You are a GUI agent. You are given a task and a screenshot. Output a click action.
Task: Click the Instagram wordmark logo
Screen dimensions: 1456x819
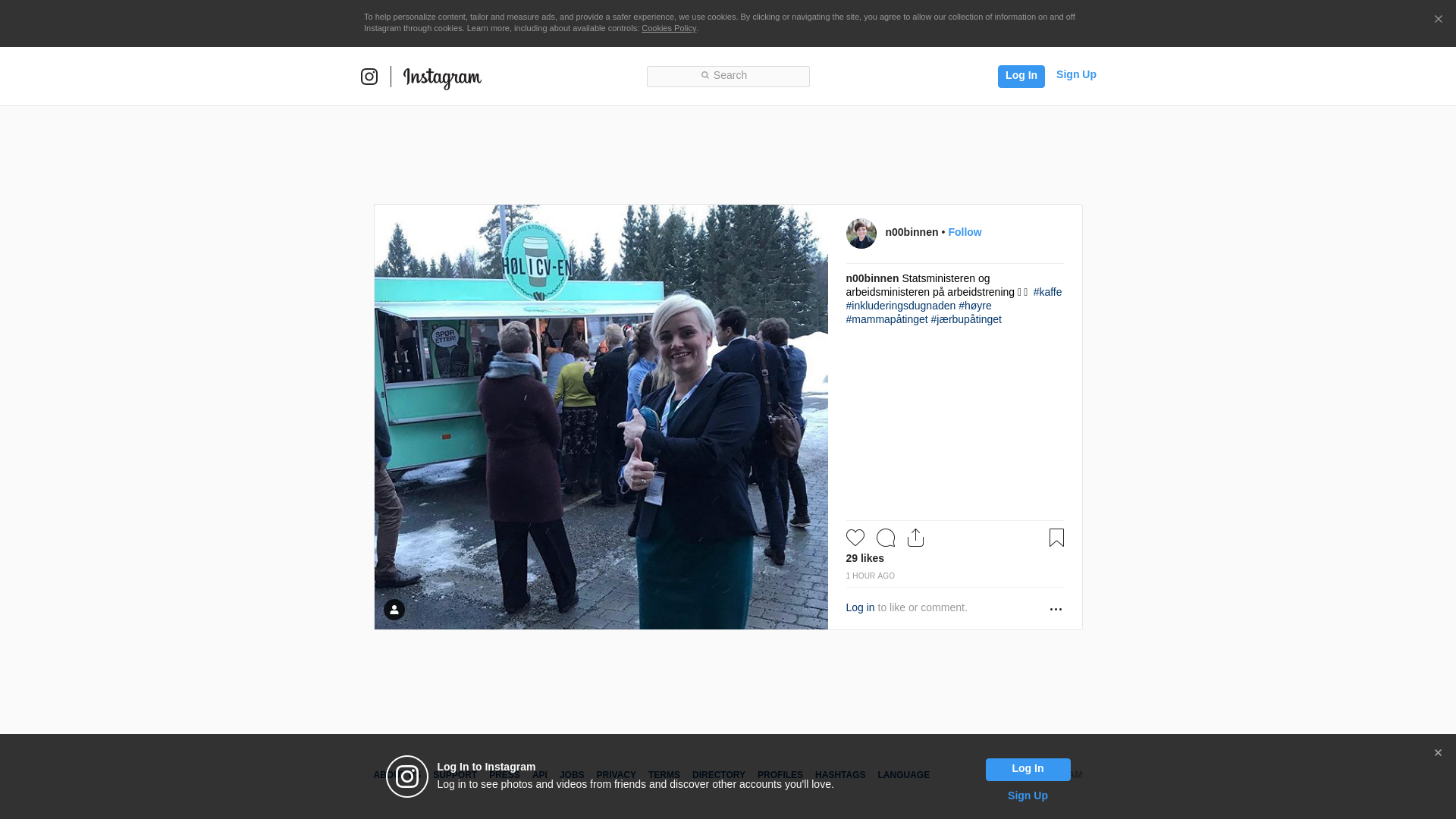coord(442,77)
